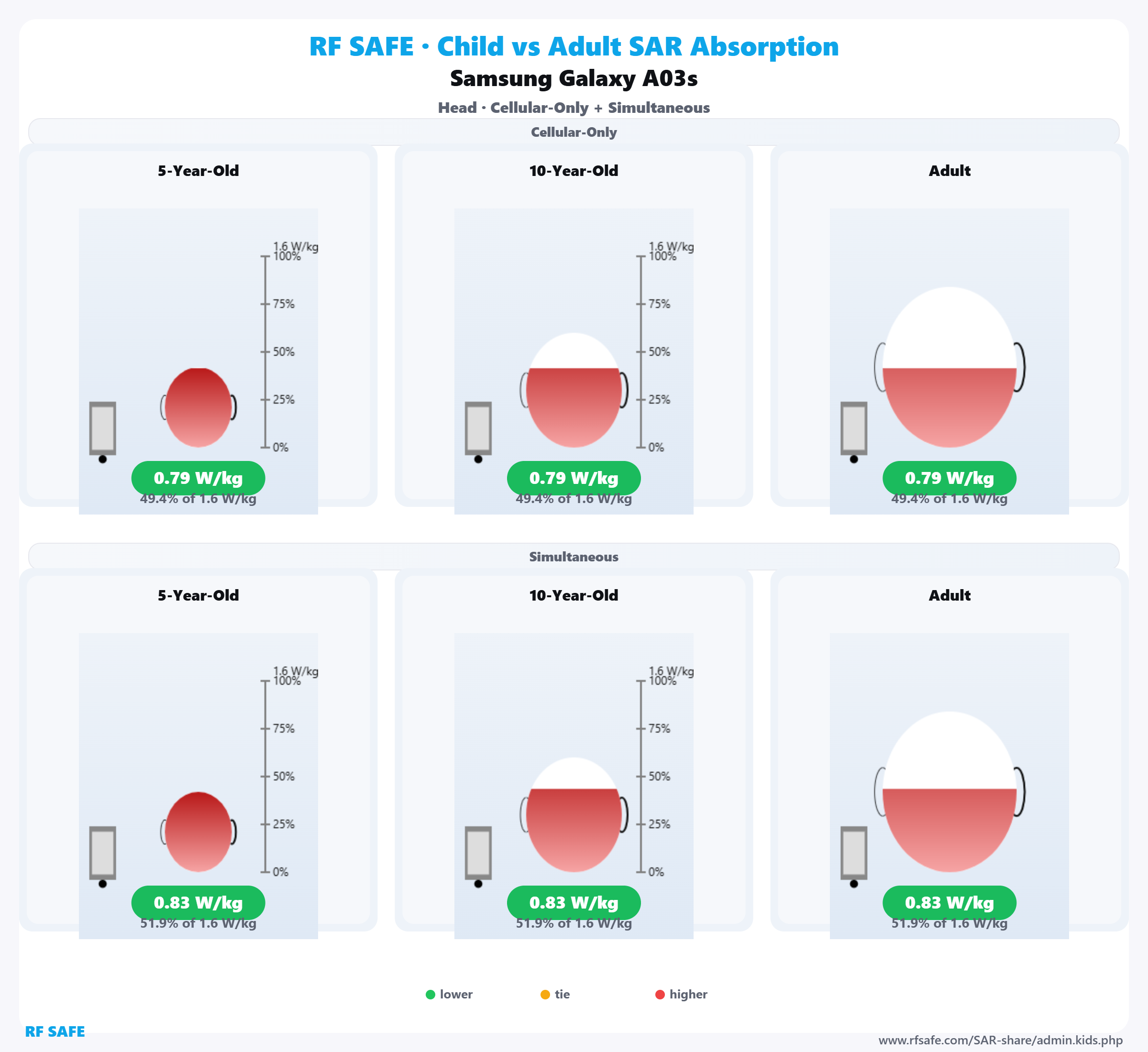Image resolution: width=1148 pixels, height=1052 pixels.
Task: Click the 50% mark on Cellular-Only 5-Year-Old scale
Action: pos(283,352)
